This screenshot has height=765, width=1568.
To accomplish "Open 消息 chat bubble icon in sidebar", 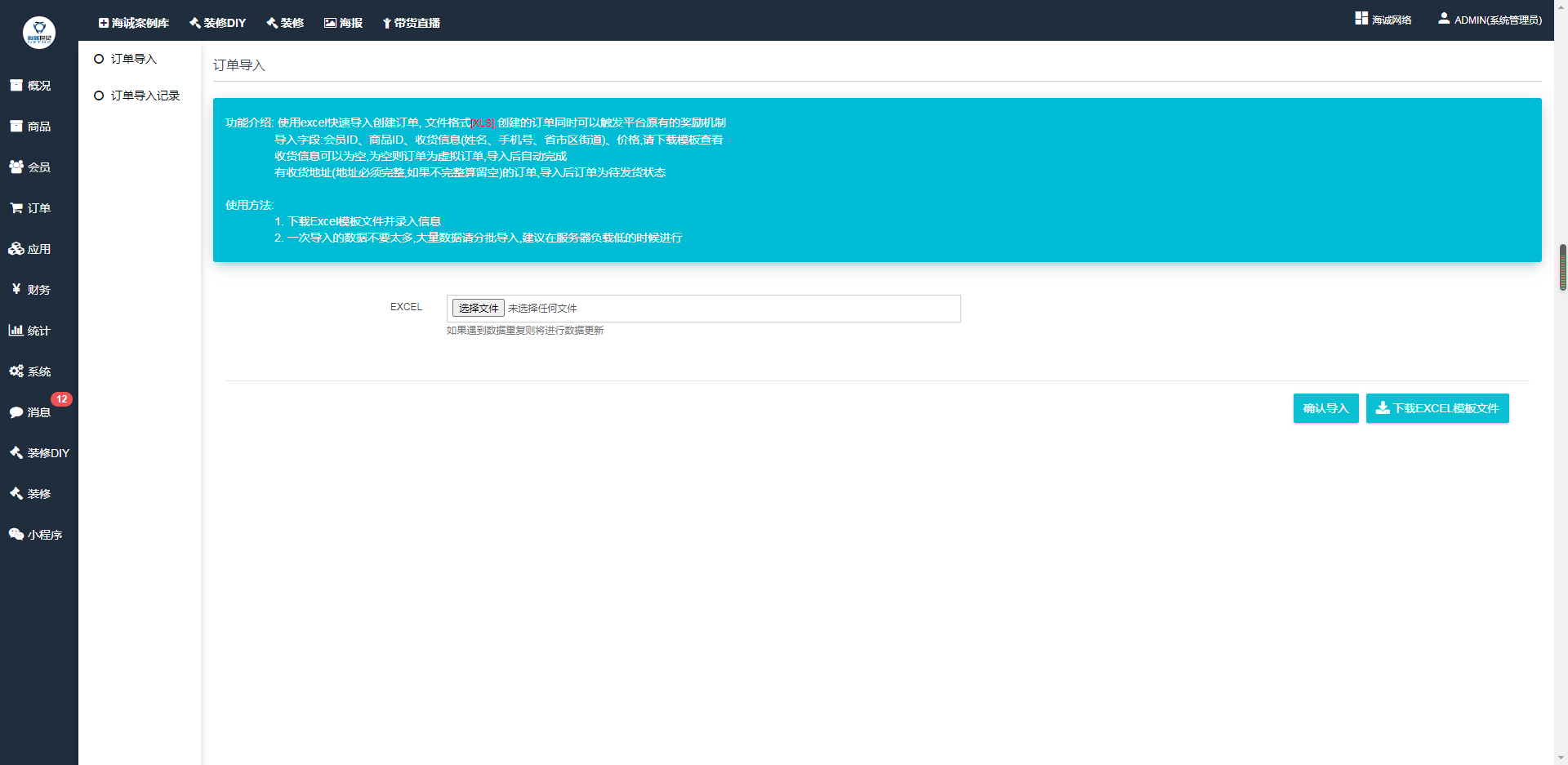I will 16,412.
